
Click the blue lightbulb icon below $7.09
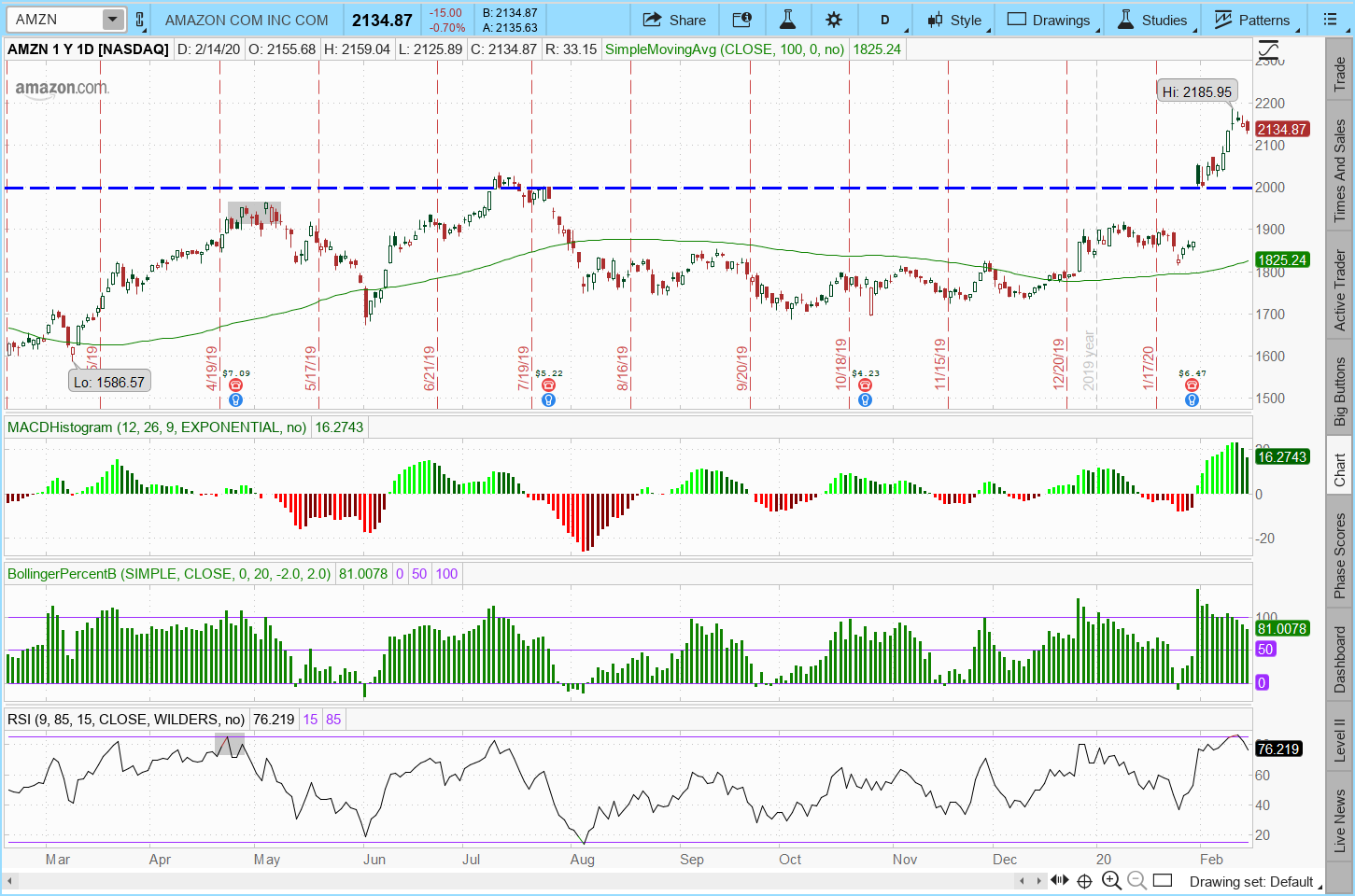click(x=235, y=400)
